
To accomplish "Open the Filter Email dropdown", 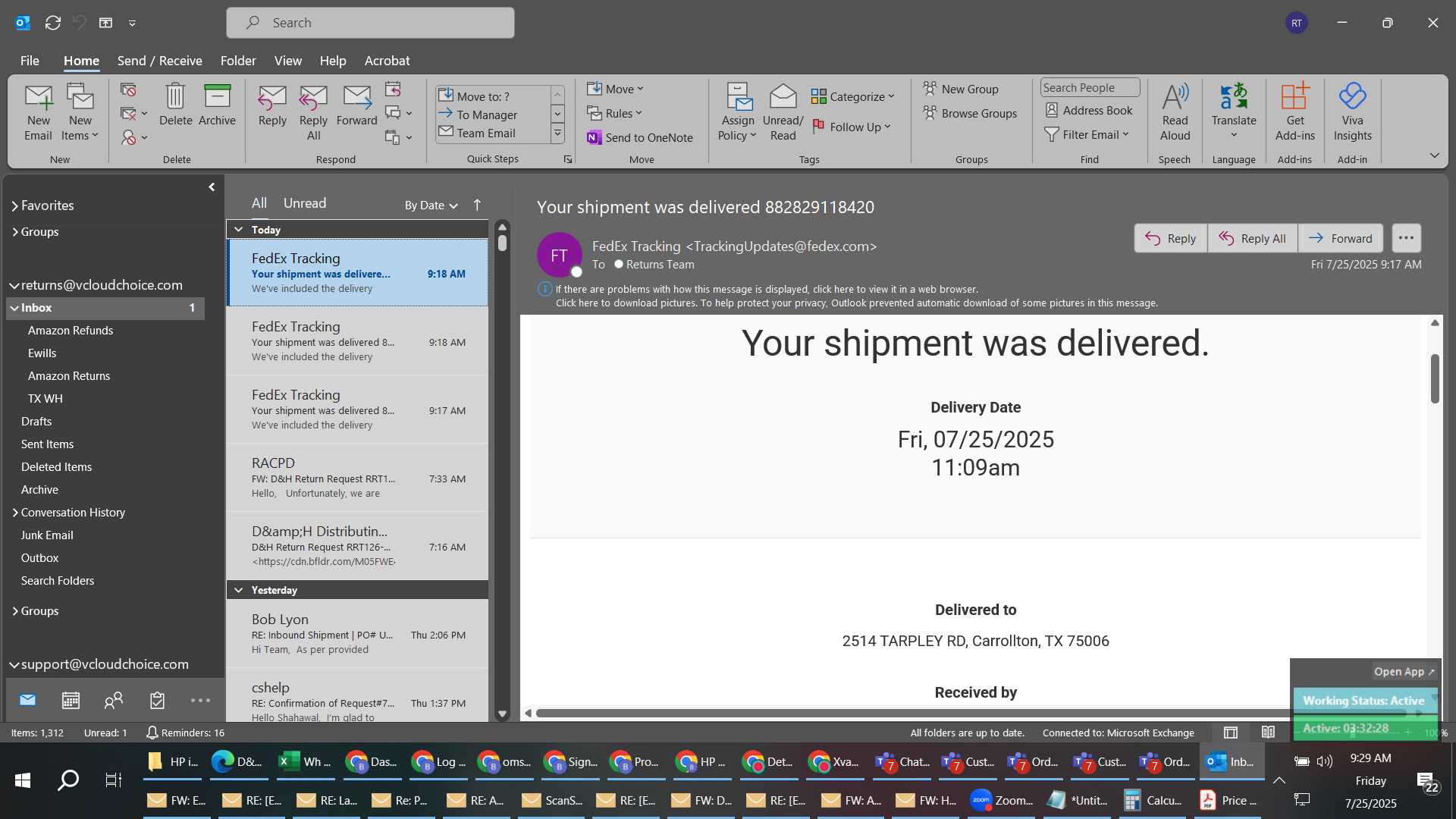I will (x=1087, y=134).
